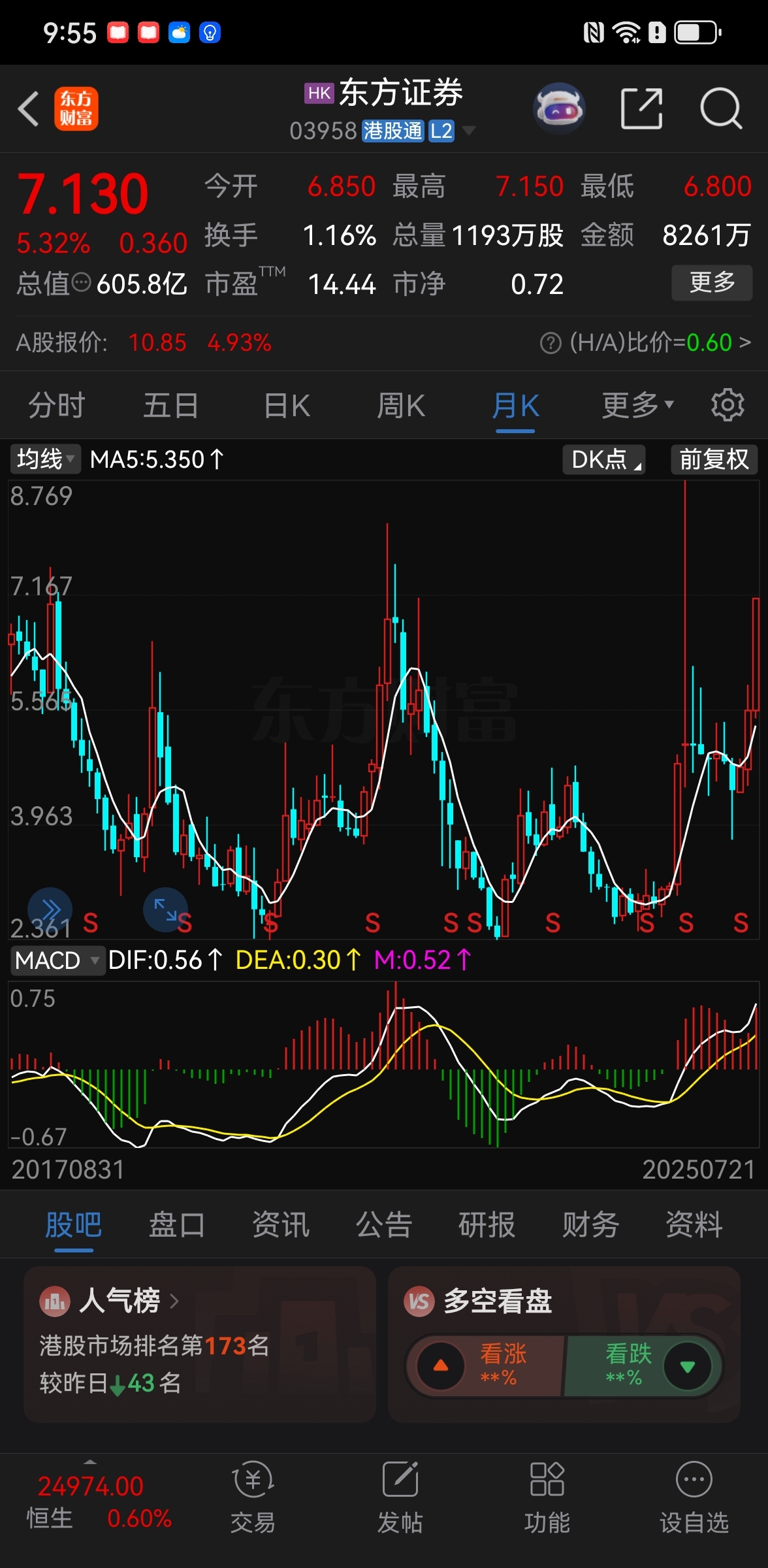Tap 港股市场排名第173名 text
The image size is (768, 1568).
coord(154,1345)
